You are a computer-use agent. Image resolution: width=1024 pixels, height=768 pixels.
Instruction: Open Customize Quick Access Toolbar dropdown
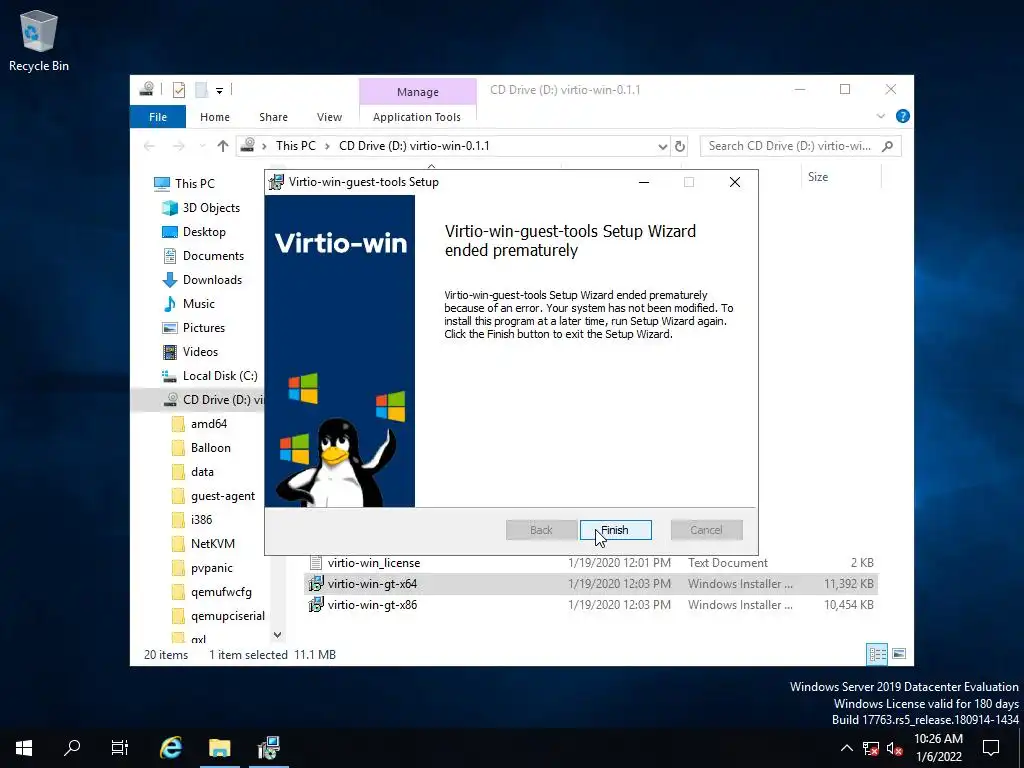[x=219, y=90]
